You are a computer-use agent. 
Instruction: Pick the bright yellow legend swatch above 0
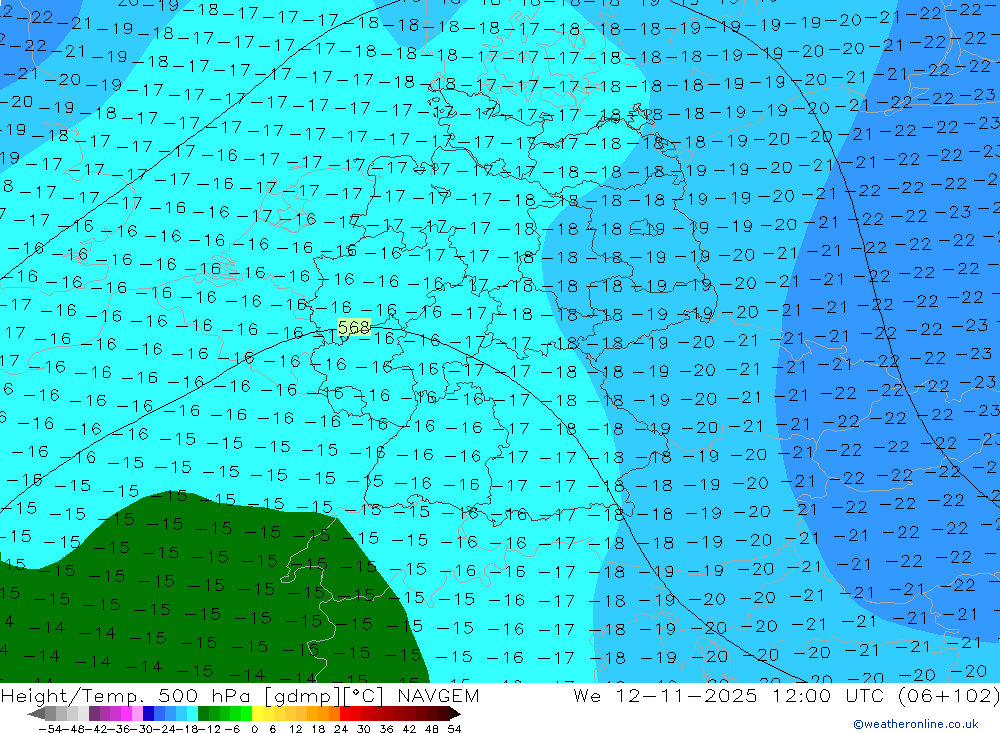(x=258, y=713)
